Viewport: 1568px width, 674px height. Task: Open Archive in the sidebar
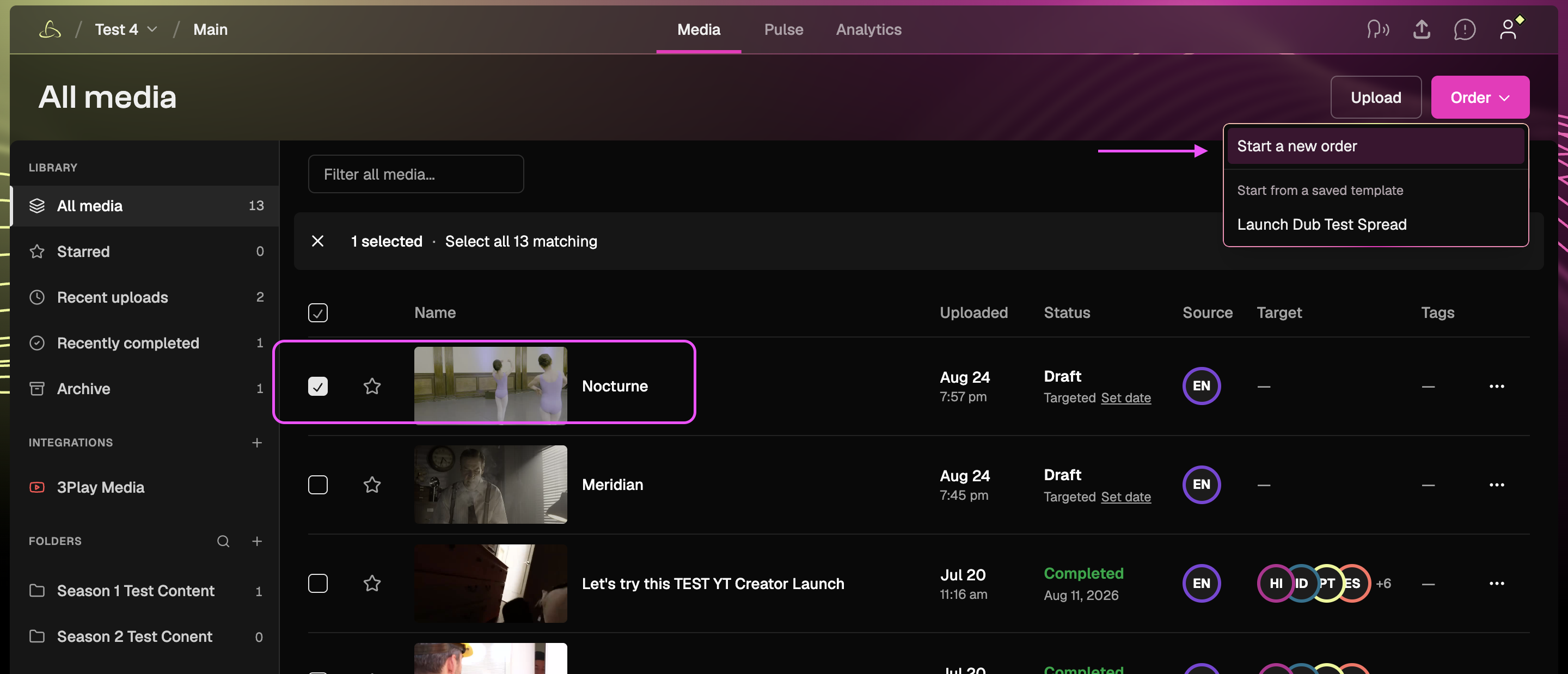click(145, 388)
